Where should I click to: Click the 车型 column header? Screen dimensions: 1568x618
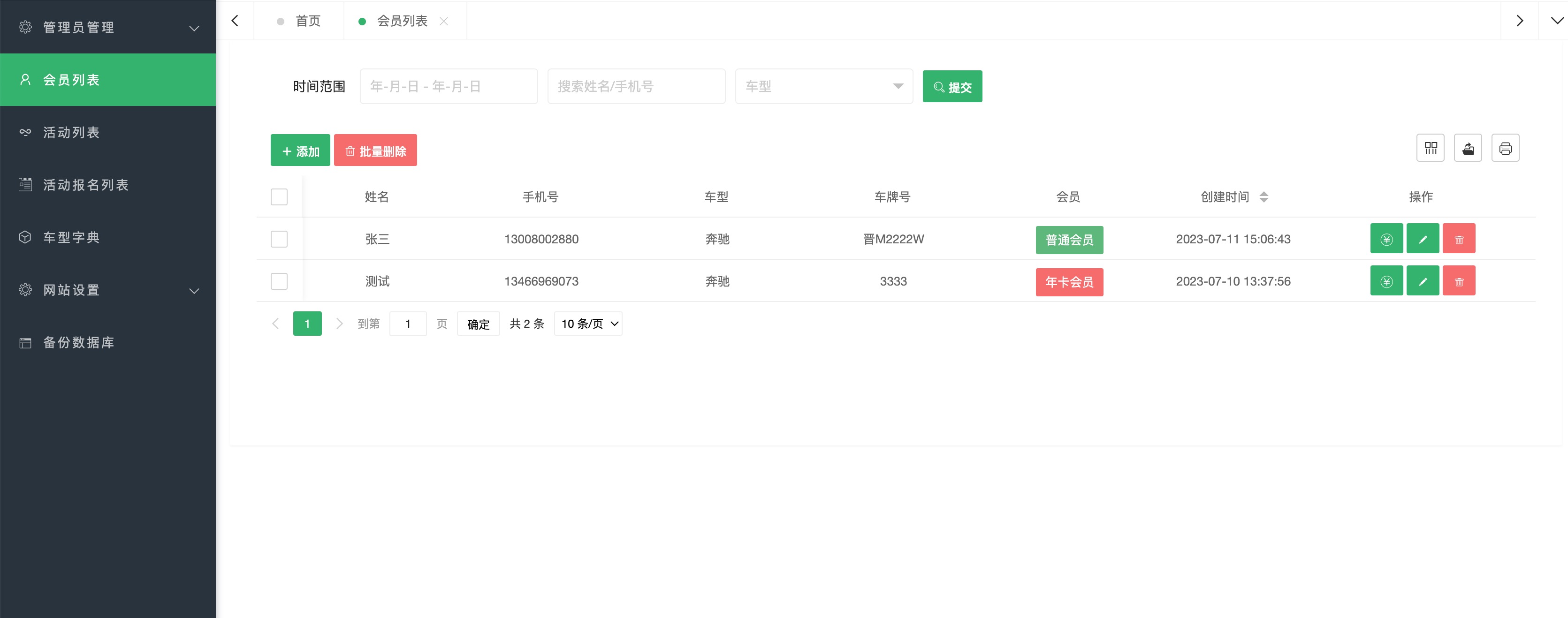pyautogui.click(x=716, y=196)
